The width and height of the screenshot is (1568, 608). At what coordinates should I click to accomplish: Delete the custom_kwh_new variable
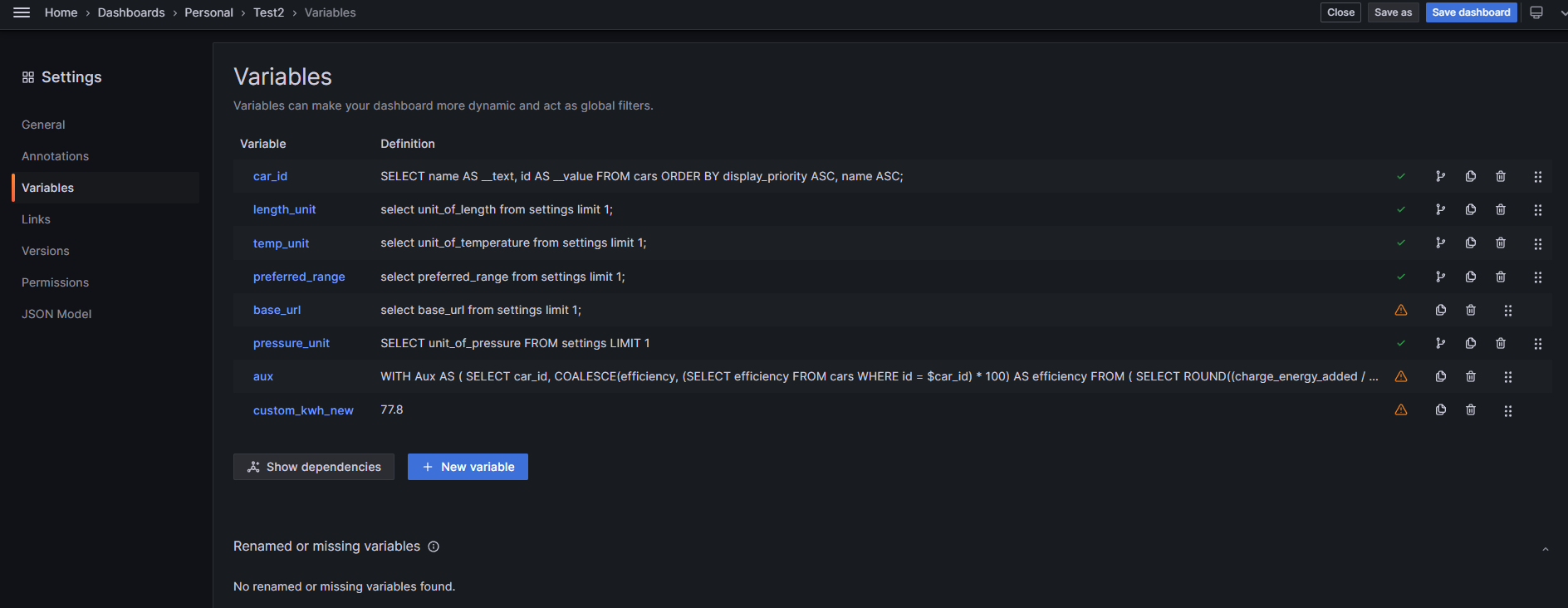pyautogui.click(x=1471, y=410)
